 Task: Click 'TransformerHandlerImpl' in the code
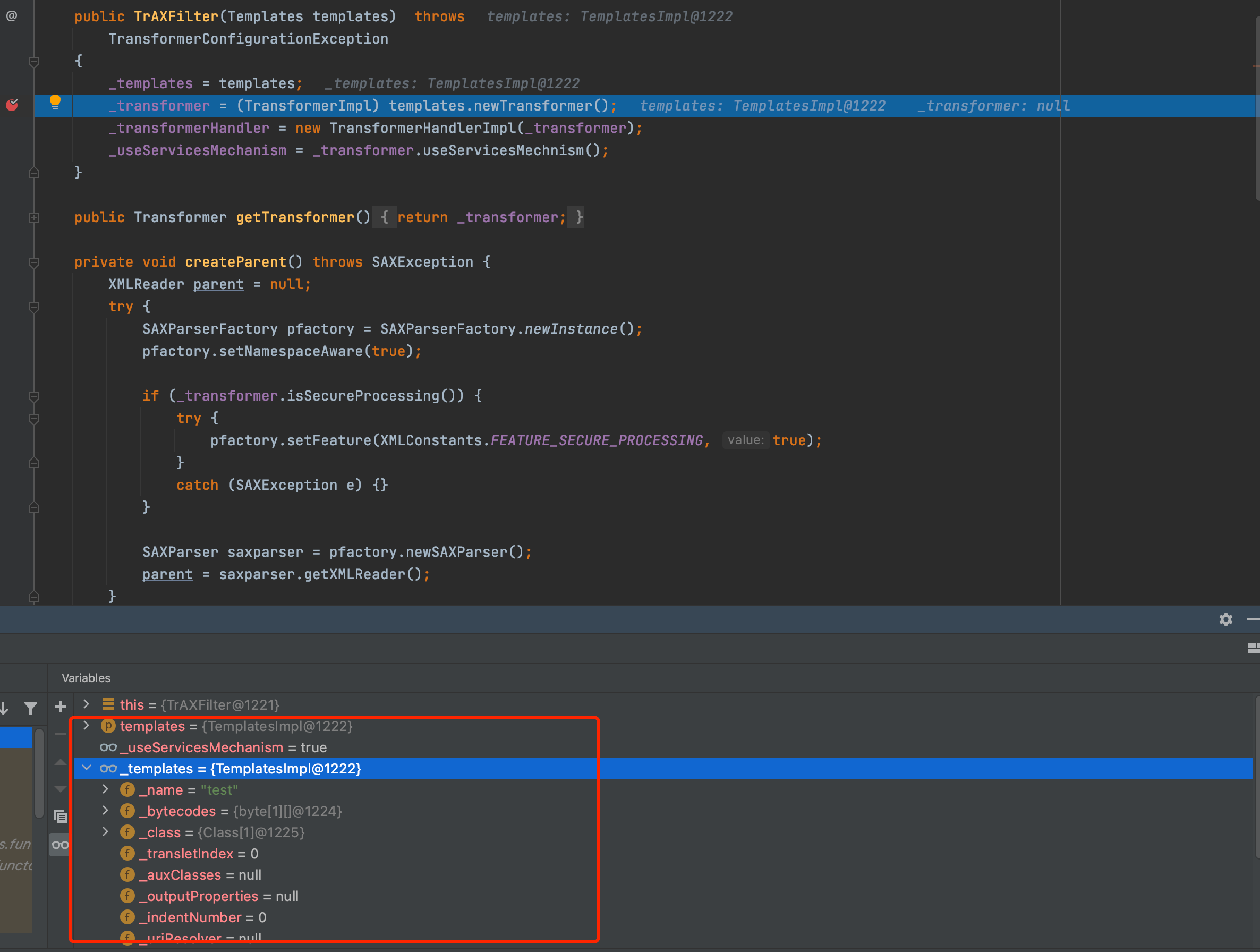point(423,128)
